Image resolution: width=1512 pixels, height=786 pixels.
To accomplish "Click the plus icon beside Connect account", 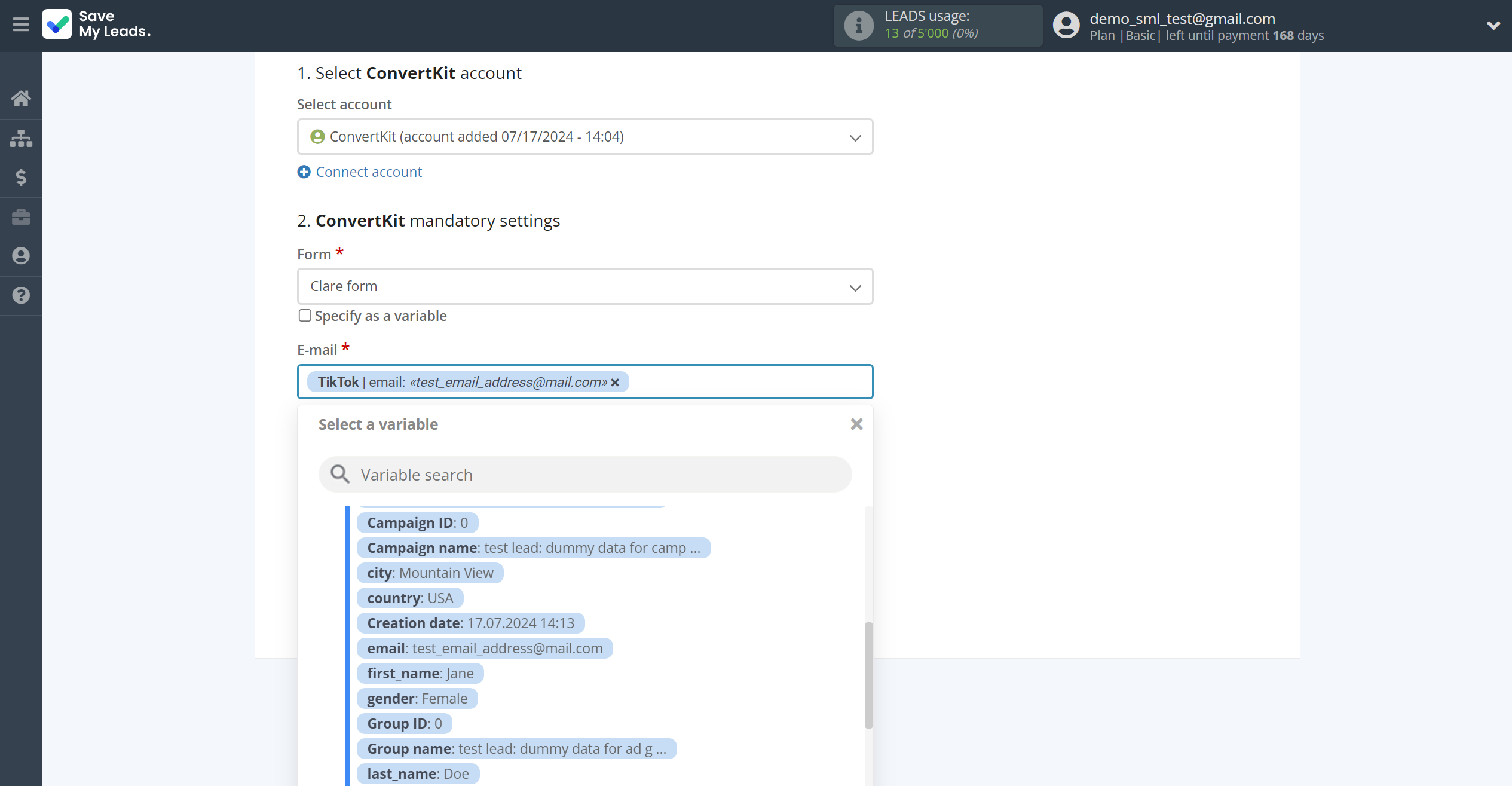I will [304, 172].
